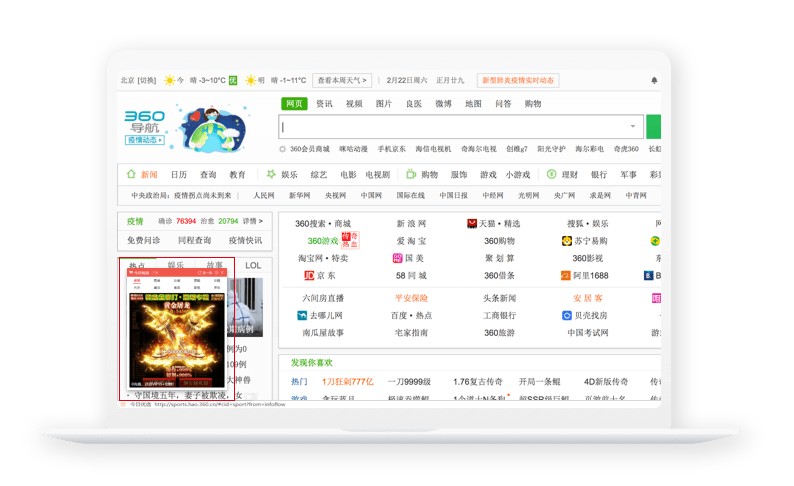Open 平安保险 site link
794x486 pixels.
tap(411, 298)
